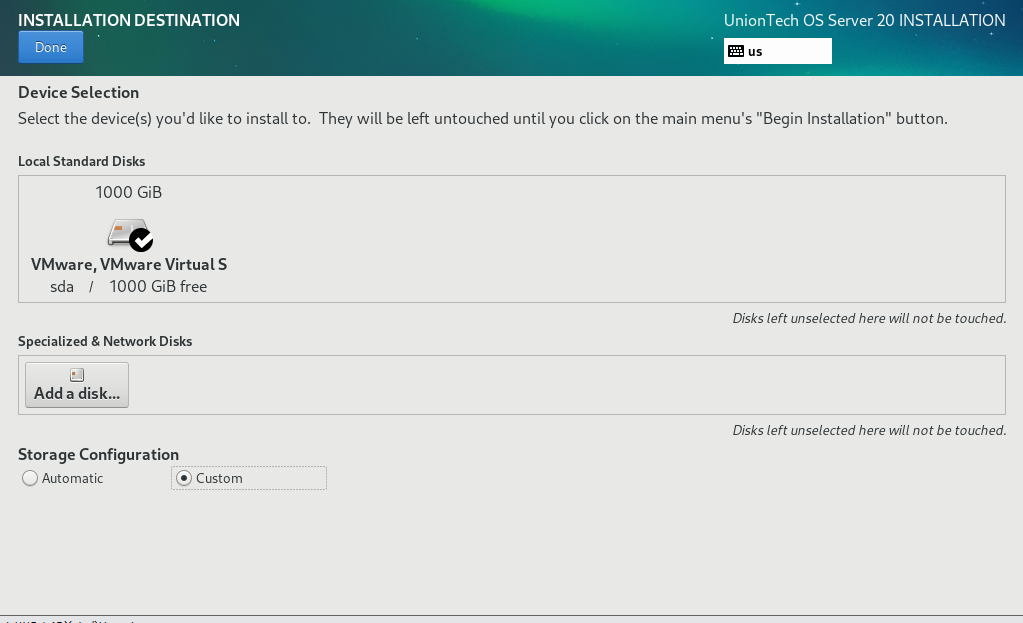The height and width of the screenshot is (623, 1023).
Task: Click the disk icon on Add a disk
Action: pos(77,375)
